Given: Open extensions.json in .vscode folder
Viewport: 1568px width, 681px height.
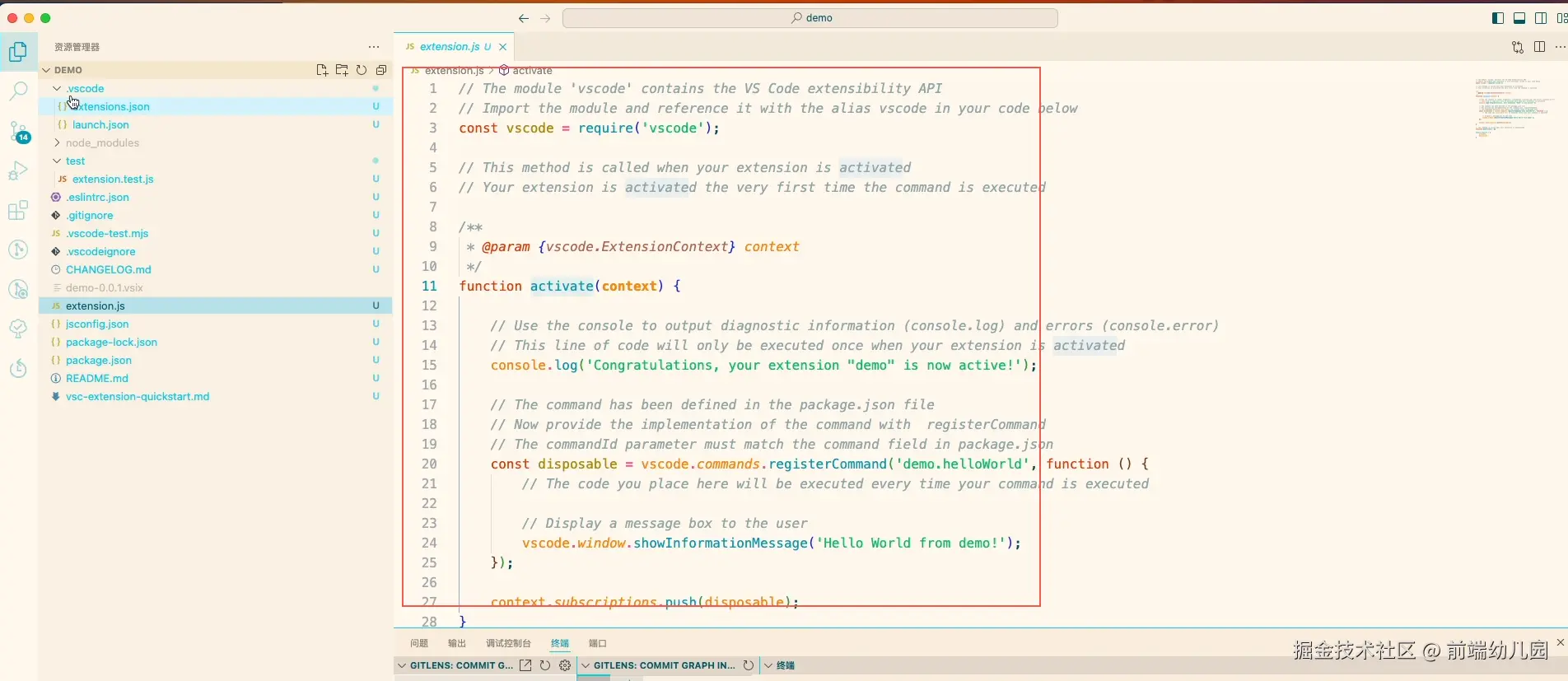Looking at the screenshot, I should pos(216,106).
